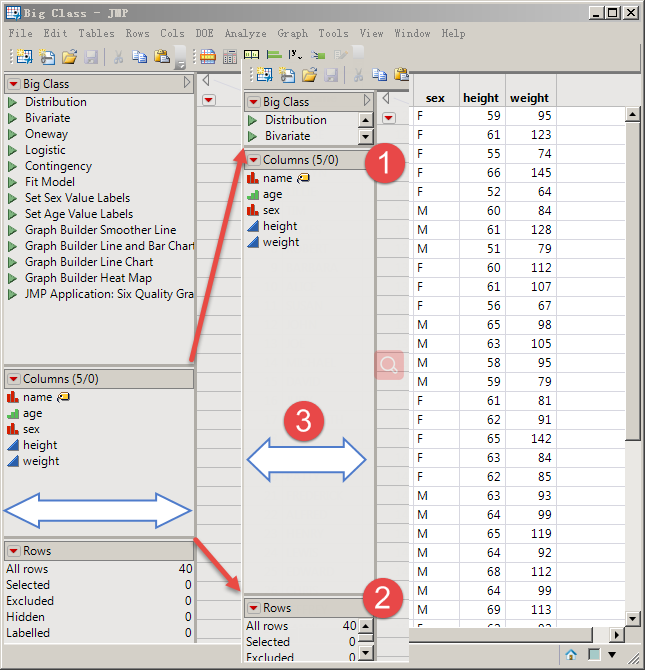Click the window list icon in the status bar

pyautogui.click(x=594, y=655)
